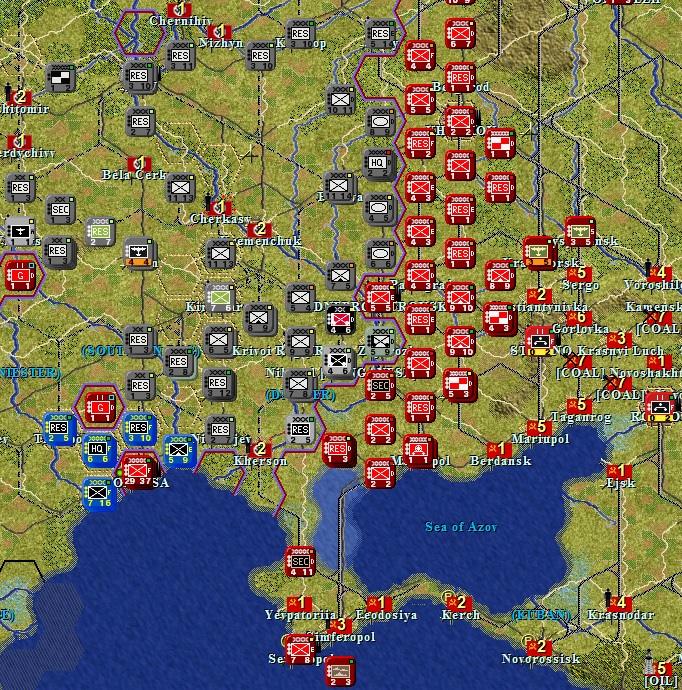The width and height of the screenshot is (682, 690).
Task: Select gray RES unit marked 5-14
Action: 380,35
